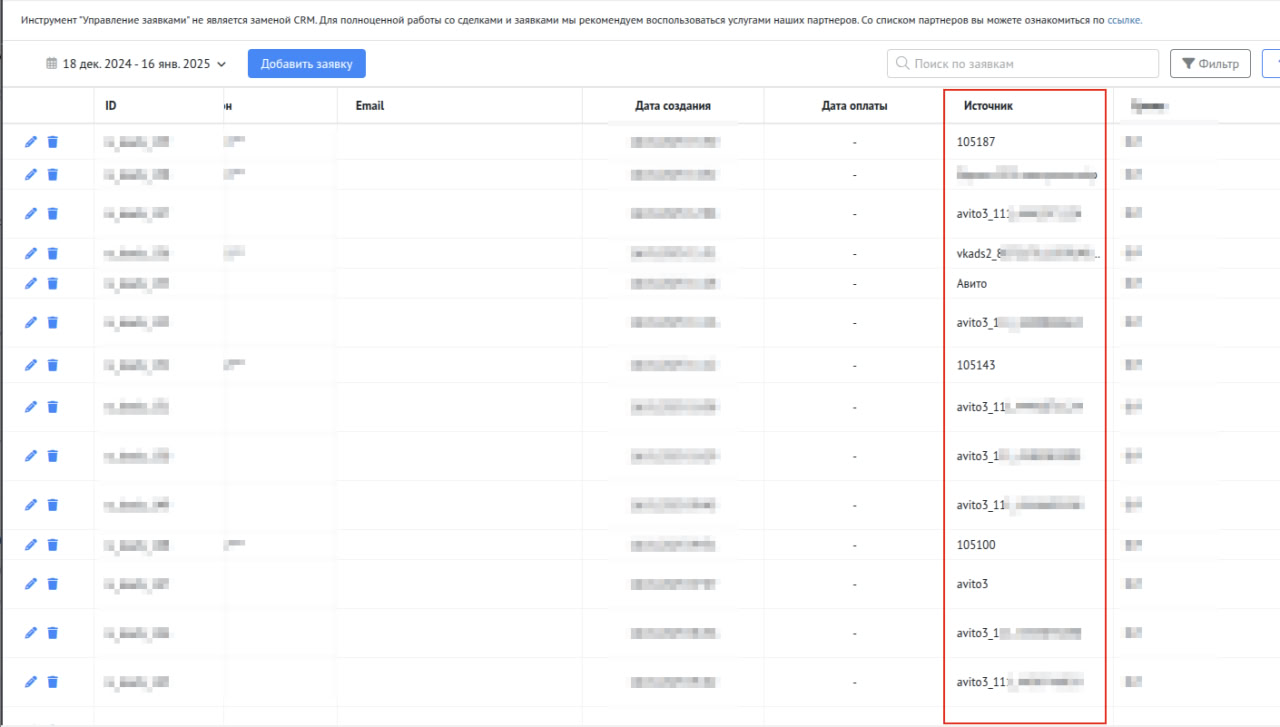1280x727 pixels.
Task: Edit the request with source 105143
Action: point(31,365)
